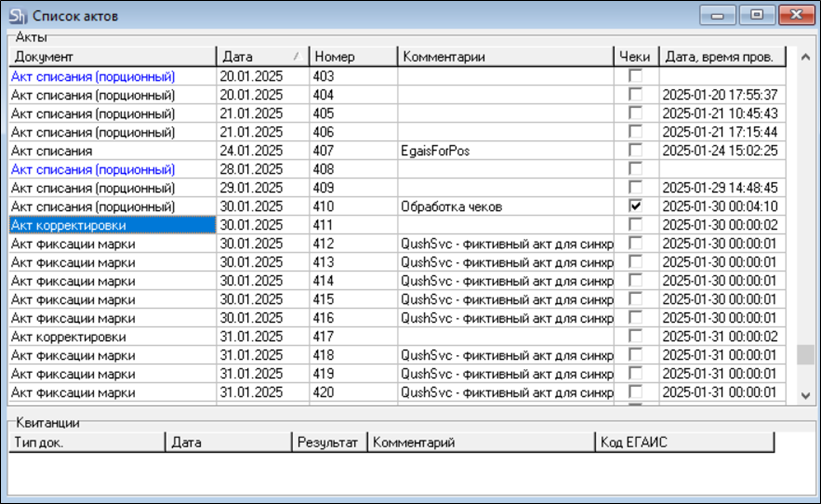
Task: Uncheck the Чеки checkbox for act 410
Action: pyautogui.click(x=635, y=207)
